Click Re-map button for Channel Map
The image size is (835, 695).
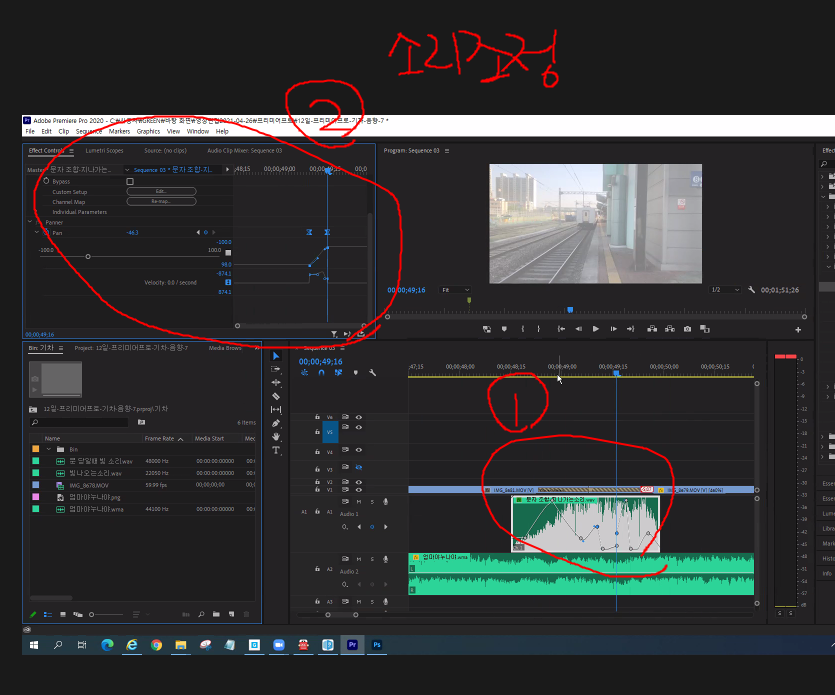point(161,201)
